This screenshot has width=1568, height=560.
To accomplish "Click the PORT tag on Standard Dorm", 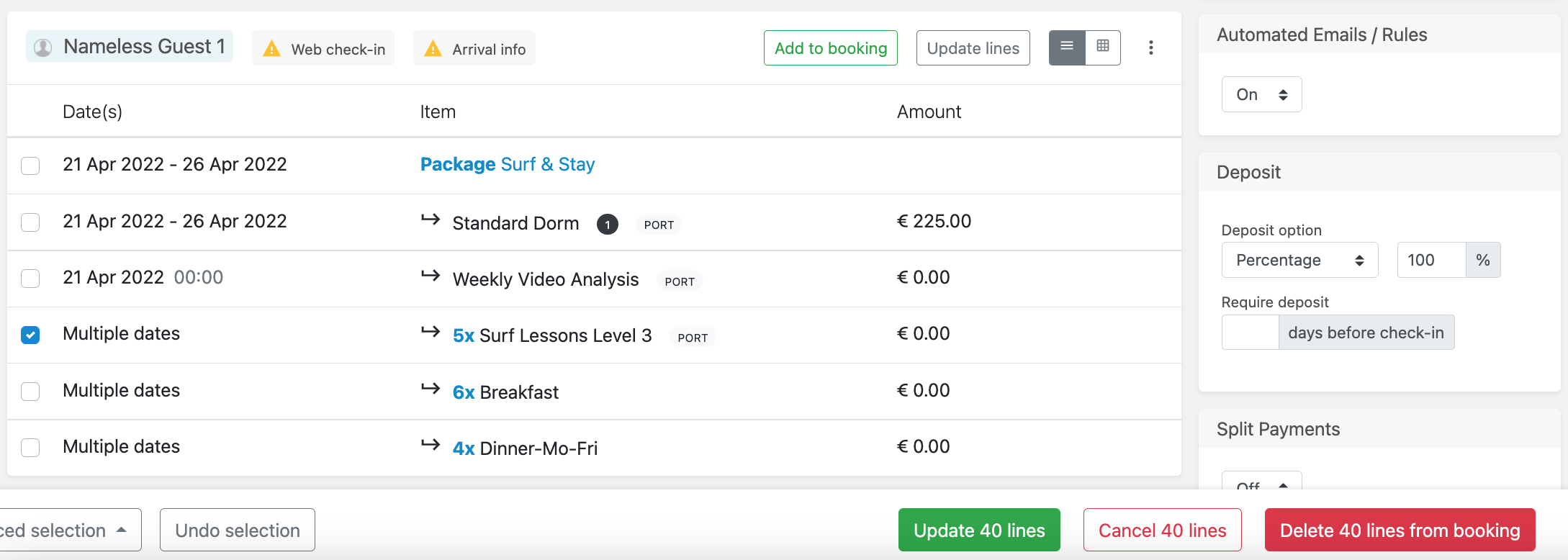I will (659, 225).
